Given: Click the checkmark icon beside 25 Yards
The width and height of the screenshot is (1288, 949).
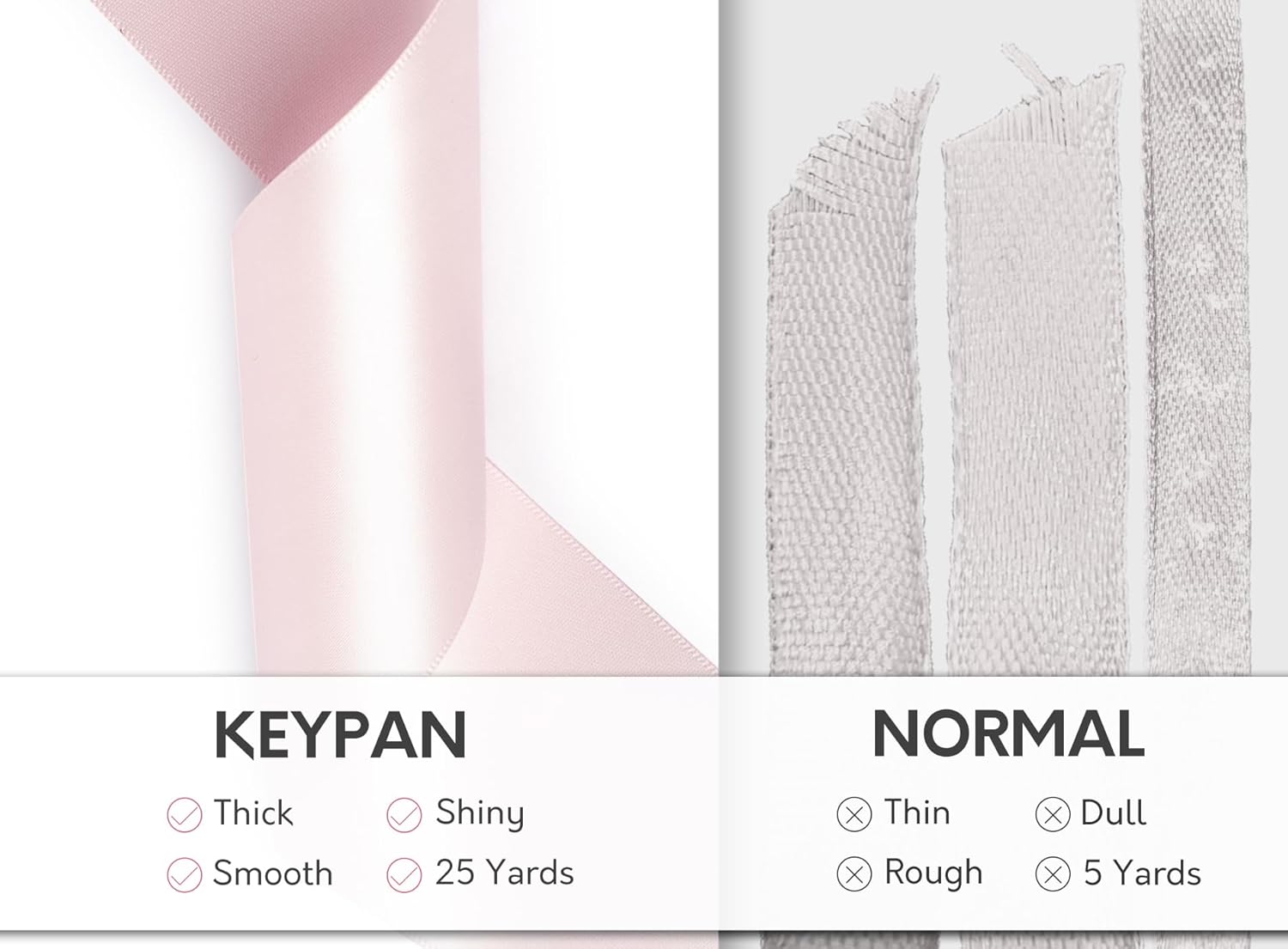Looking at the screenshot, I should pos(404,874).
